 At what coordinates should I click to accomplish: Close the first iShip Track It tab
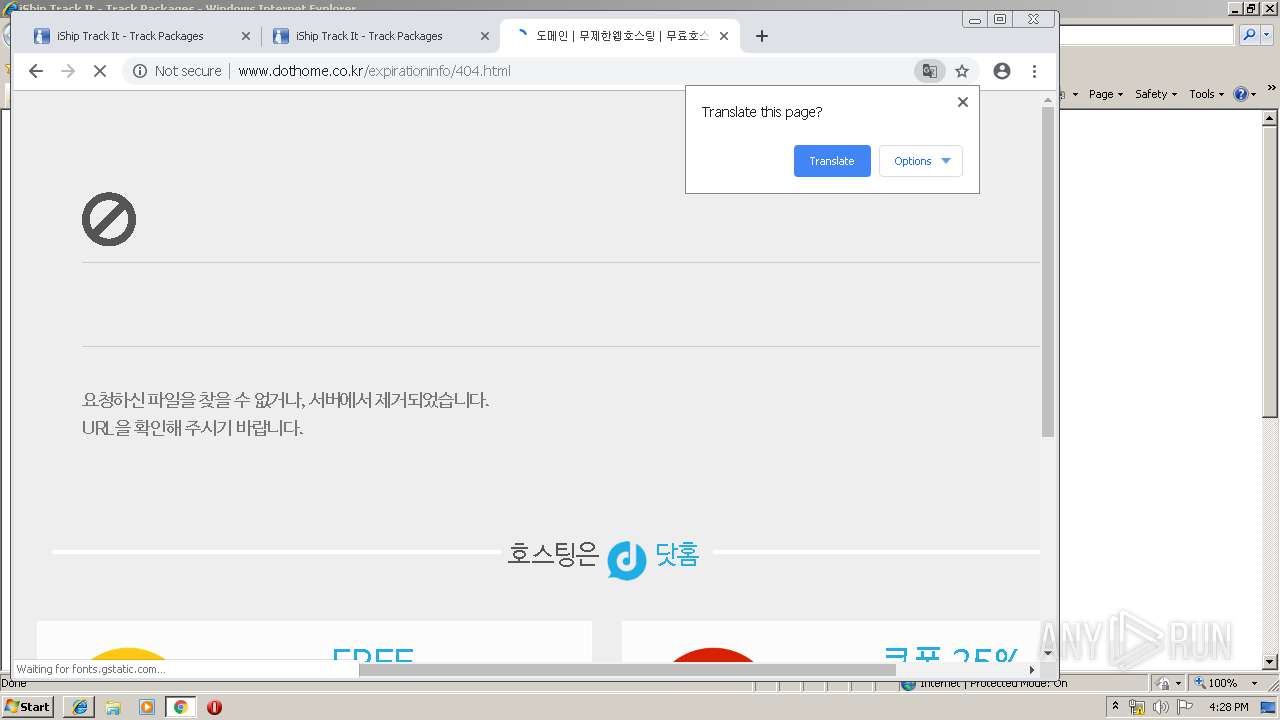246,36
